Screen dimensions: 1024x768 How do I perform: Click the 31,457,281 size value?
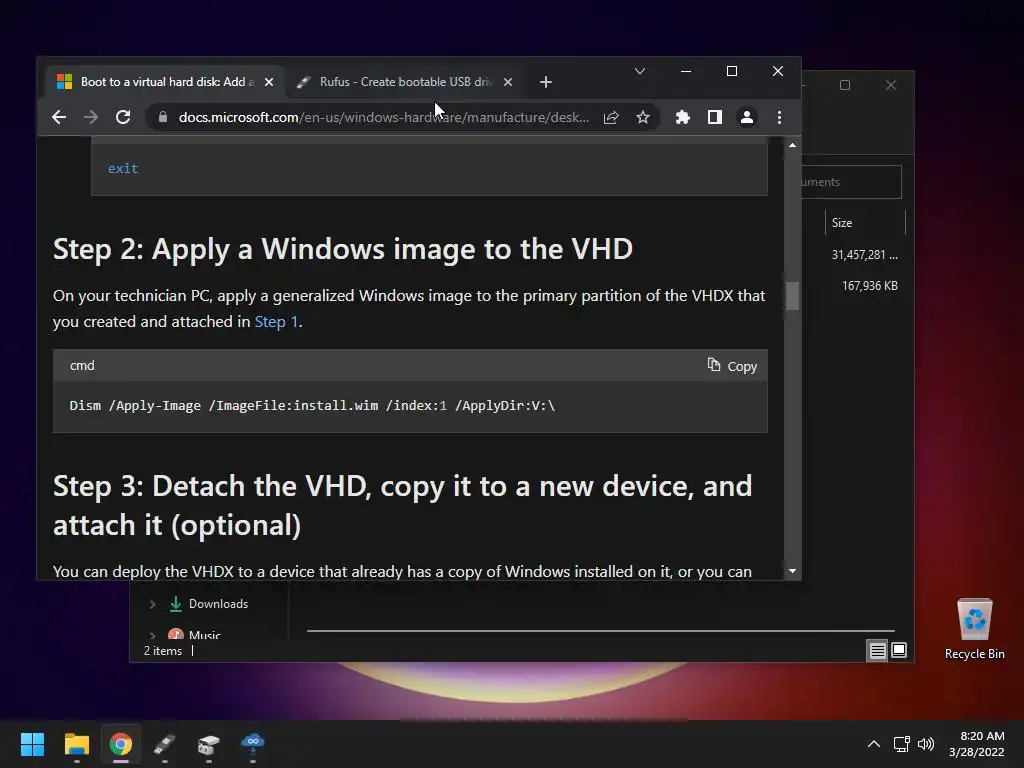coord(864,255)
